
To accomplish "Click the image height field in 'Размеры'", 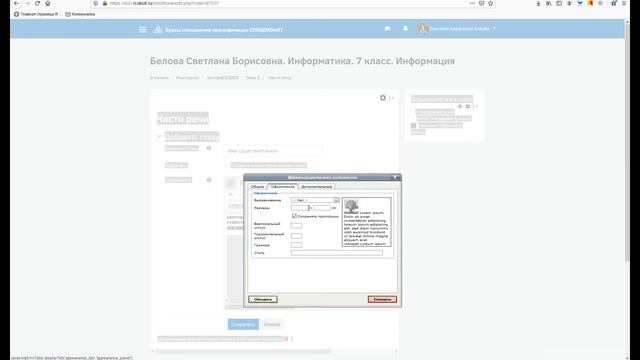I will 322,208.
